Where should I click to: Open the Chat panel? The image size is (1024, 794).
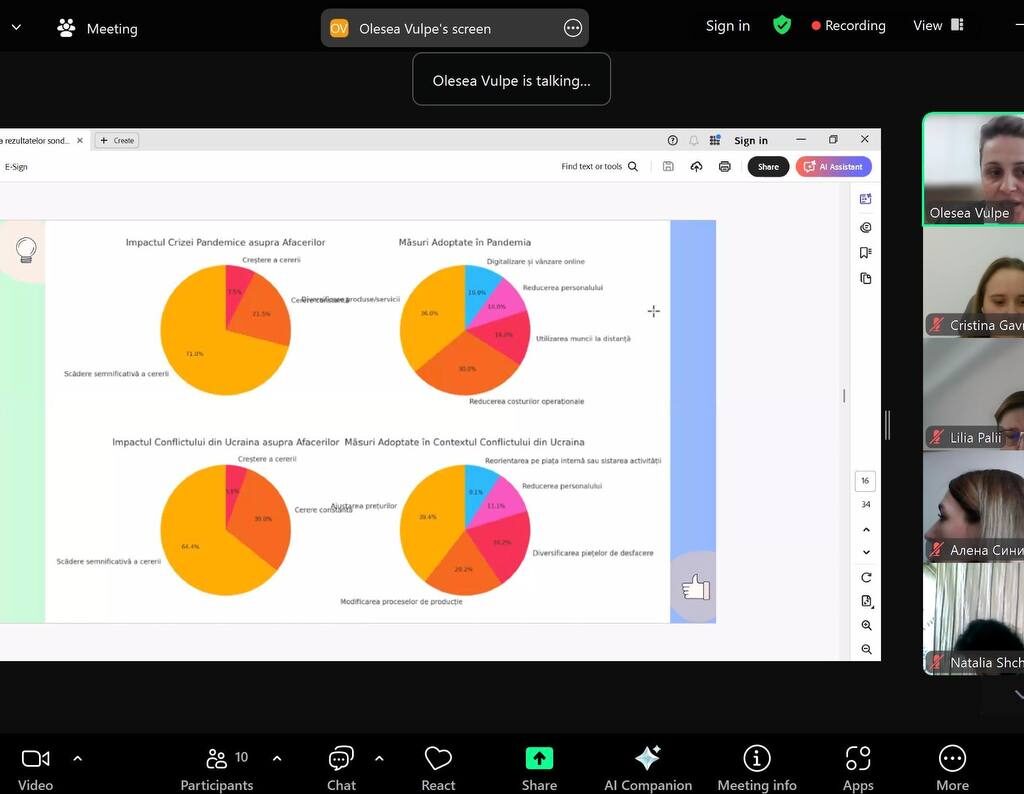coord(341,767)
